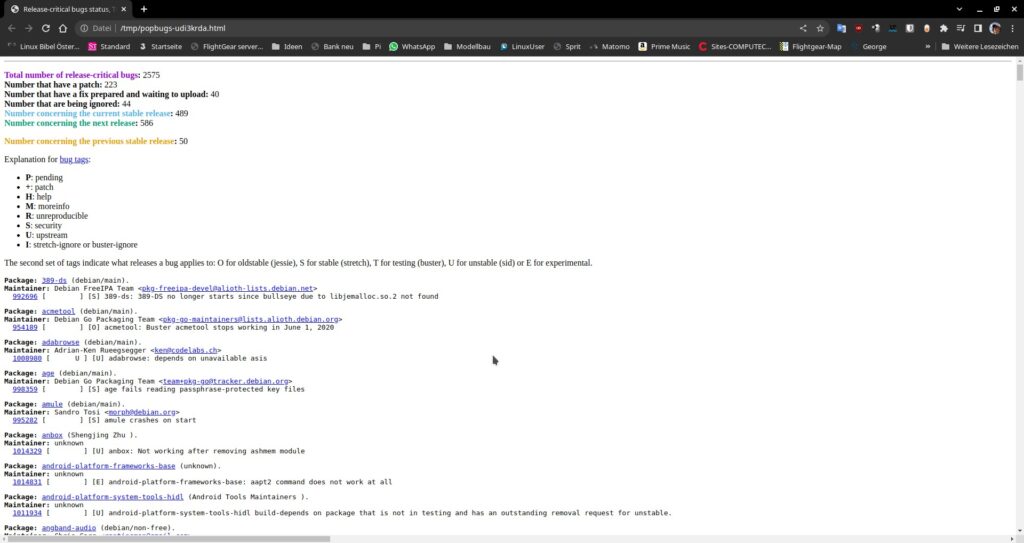Click the red round extension icon
The height and width of the screenshot is (543, 1024).
[858, 28]
